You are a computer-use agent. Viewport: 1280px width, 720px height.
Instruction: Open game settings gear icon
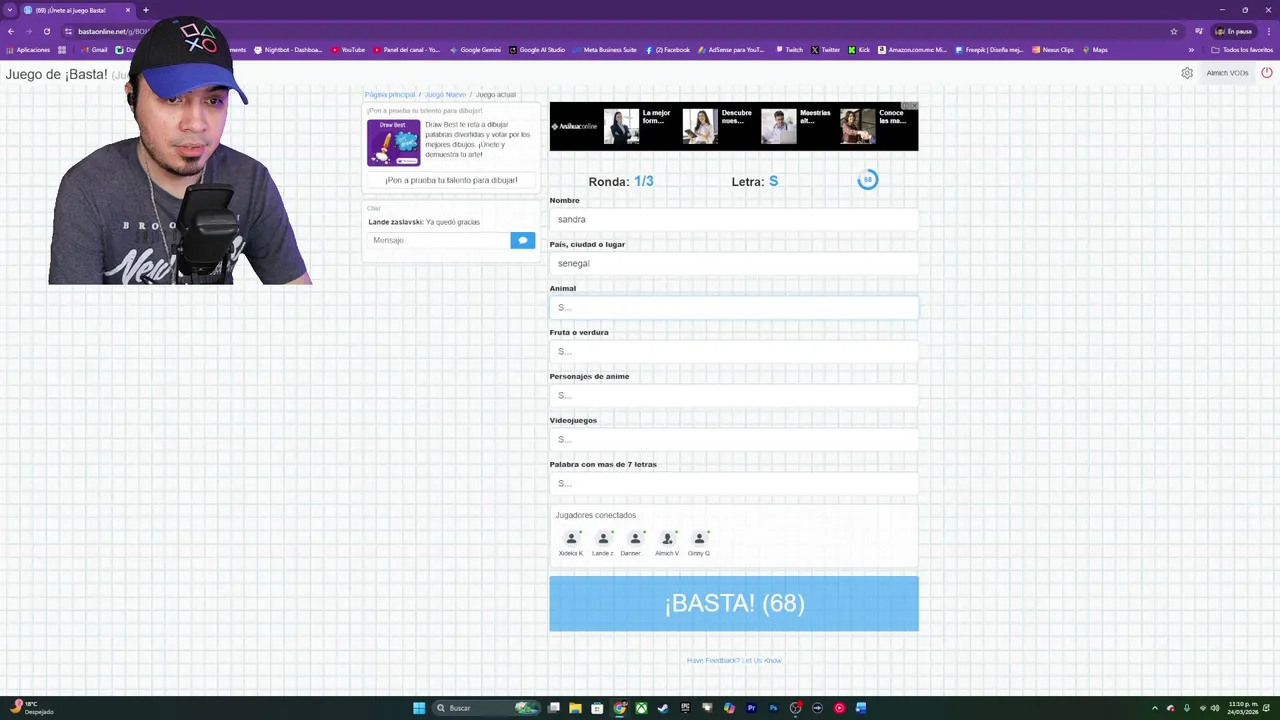click(x=1187, y=73)
